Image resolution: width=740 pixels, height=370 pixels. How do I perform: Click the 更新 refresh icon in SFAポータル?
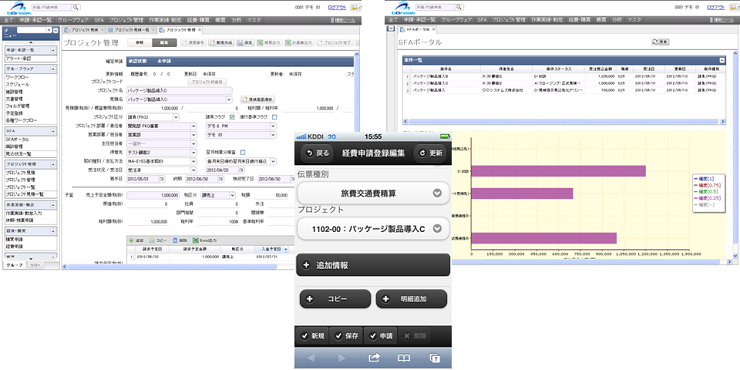(x=655, y=42)
